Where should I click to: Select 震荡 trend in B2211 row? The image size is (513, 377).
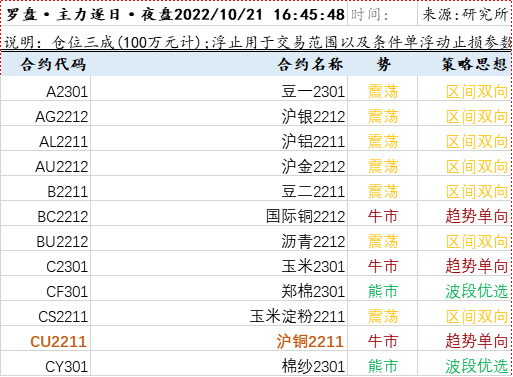[383, 191]
